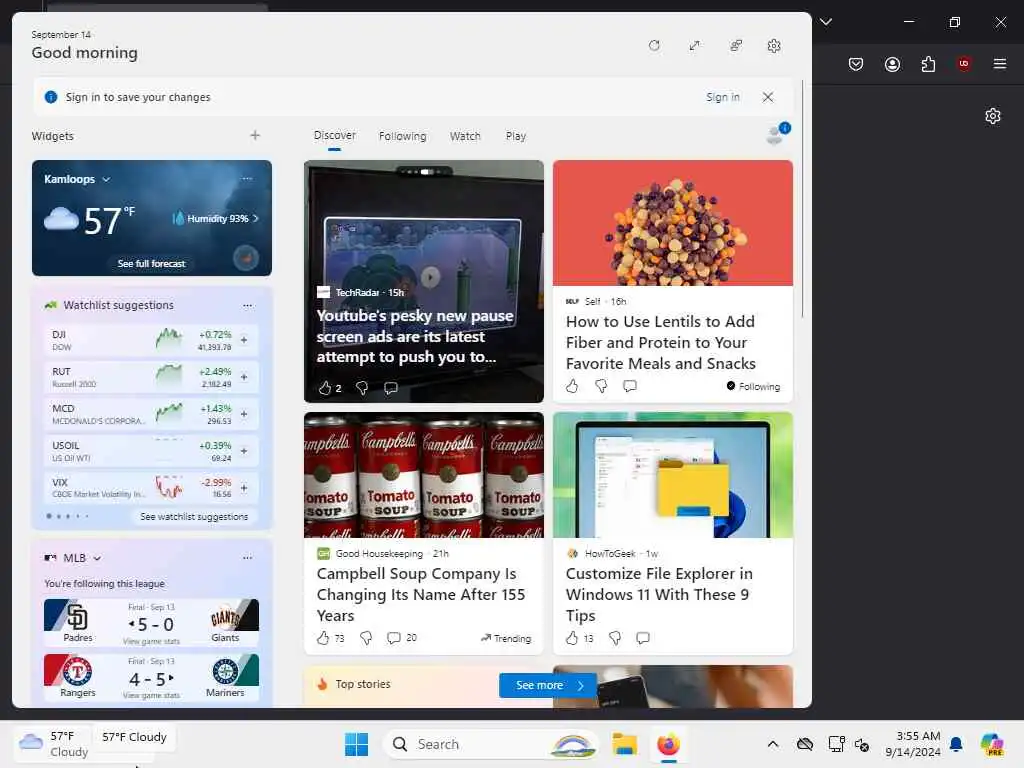The height and width of the screenshot is (768, 1024).
Task: Dismiss the sign-in banner
Action: click(768, 97)
